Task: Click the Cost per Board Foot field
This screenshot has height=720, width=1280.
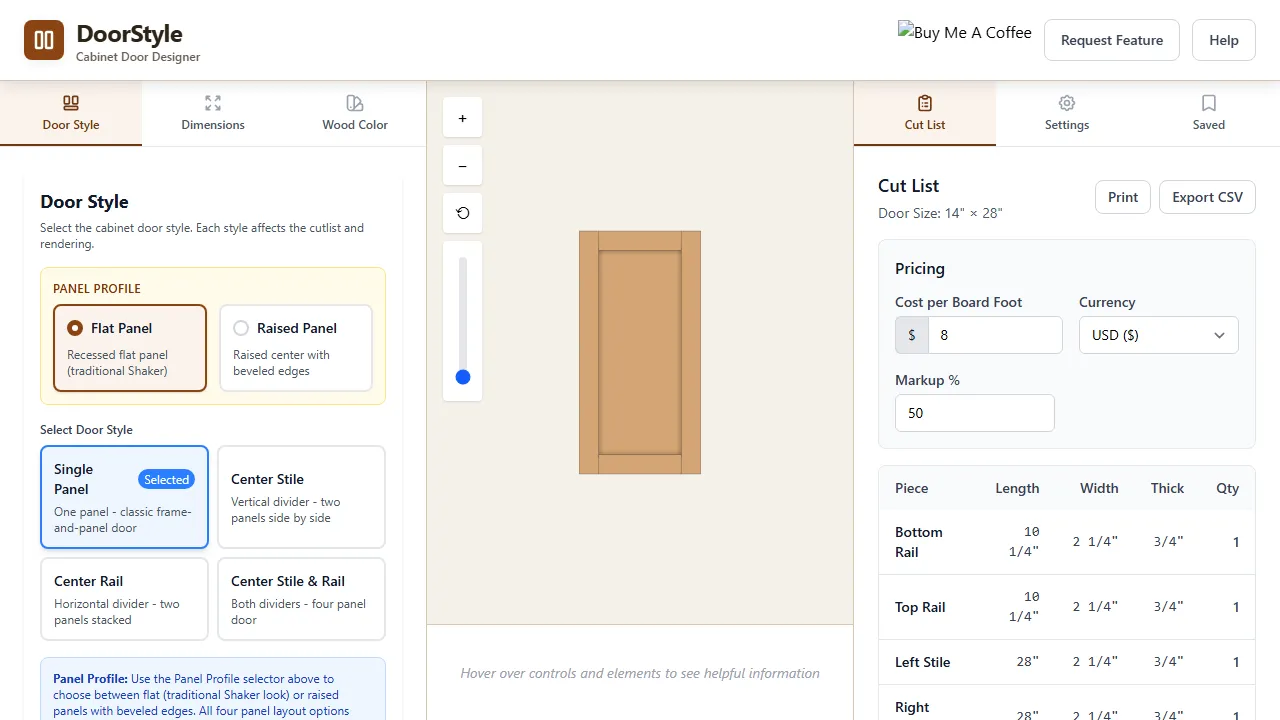Action: (x=995, y=335)
